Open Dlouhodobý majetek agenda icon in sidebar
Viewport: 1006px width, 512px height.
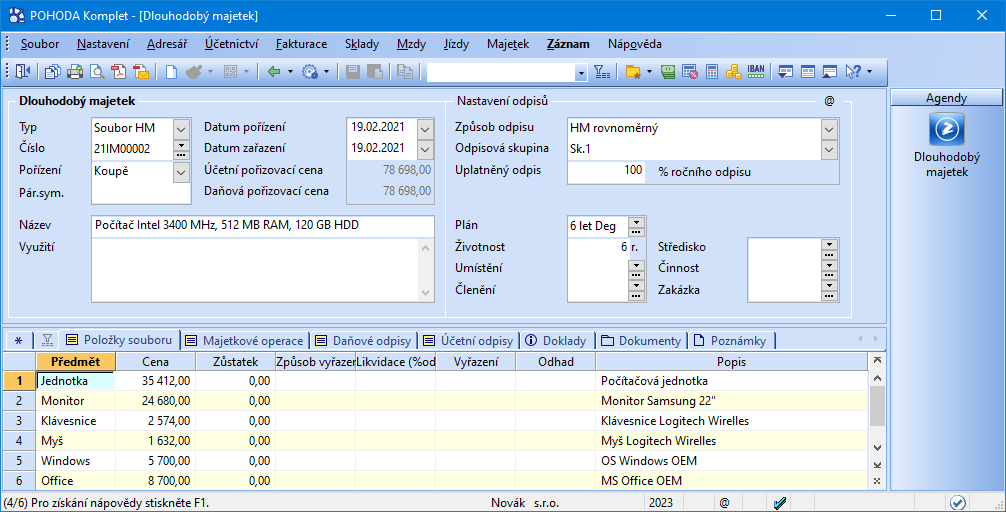click(946, 129)
